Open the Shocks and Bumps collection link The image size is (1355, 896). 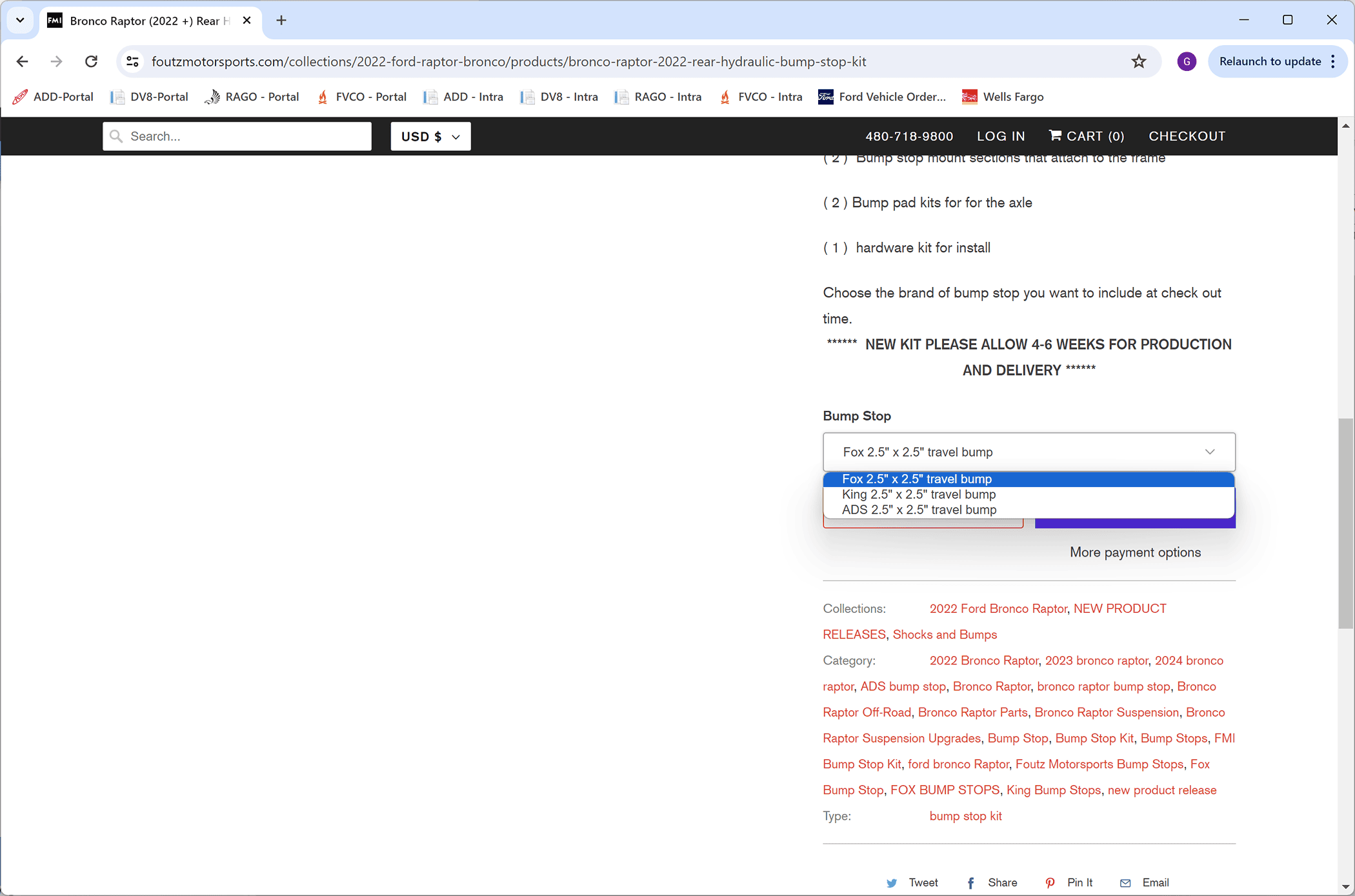(945, 635)
